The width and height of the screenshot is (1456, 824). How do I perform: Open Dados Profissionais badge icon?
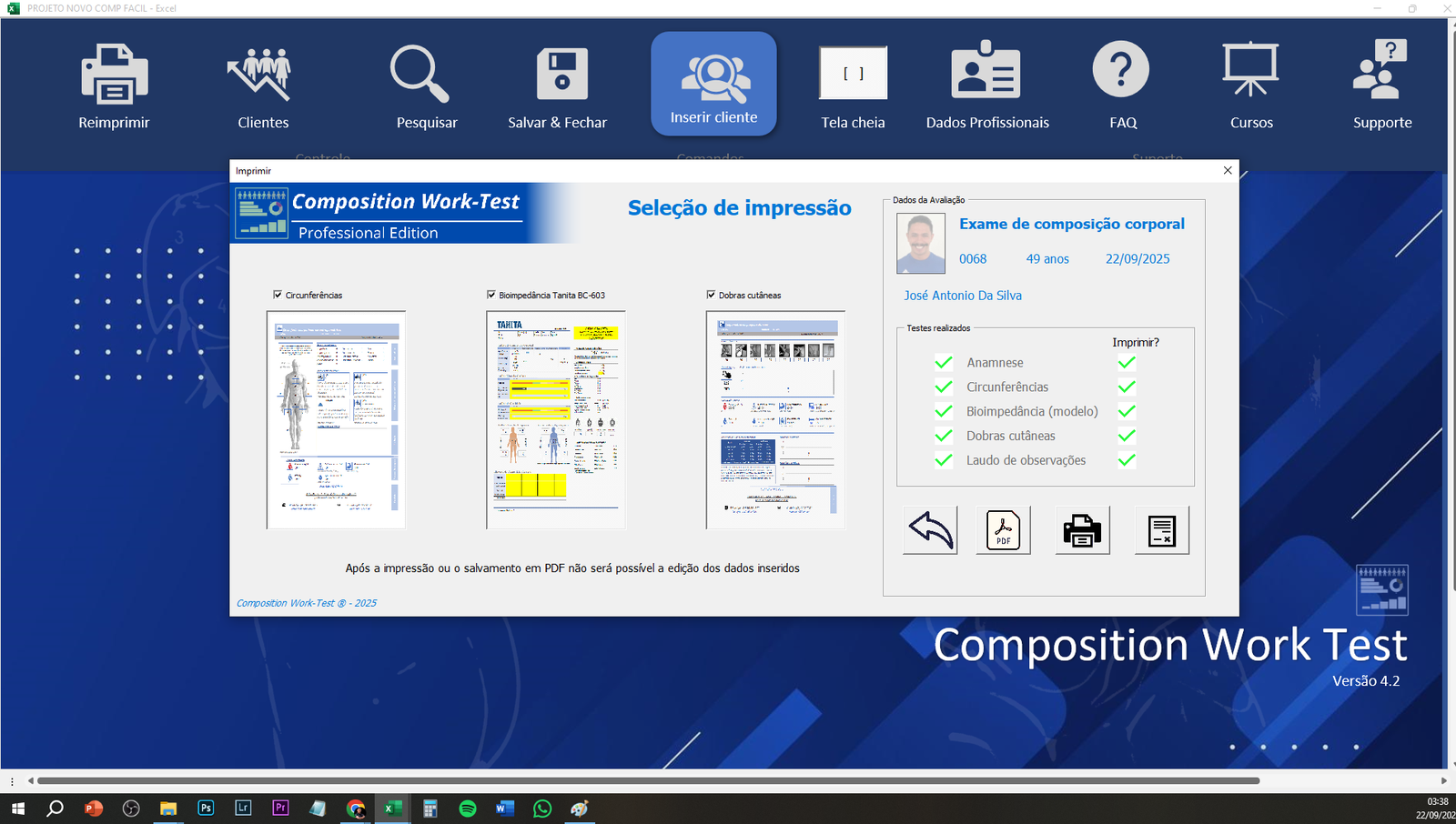[986, 73]
